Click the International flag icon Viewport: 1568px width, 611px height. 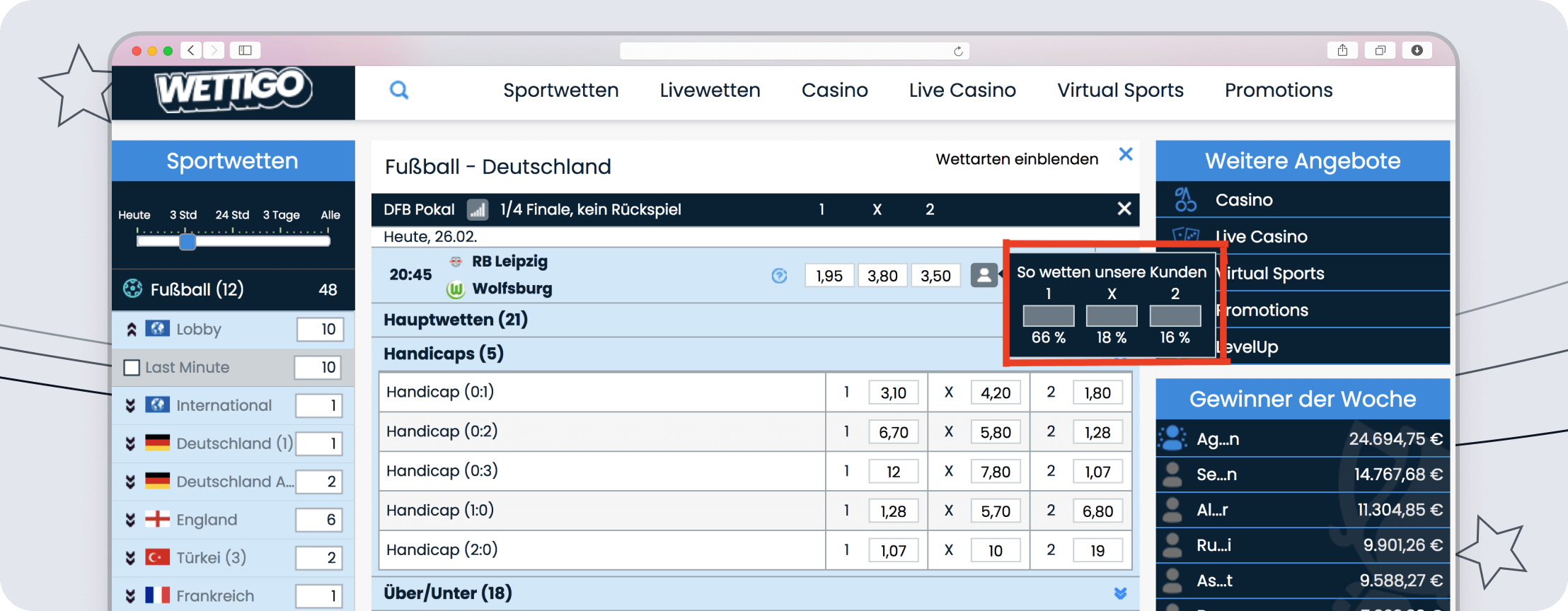pyautogui.click(x=157, y=405)
